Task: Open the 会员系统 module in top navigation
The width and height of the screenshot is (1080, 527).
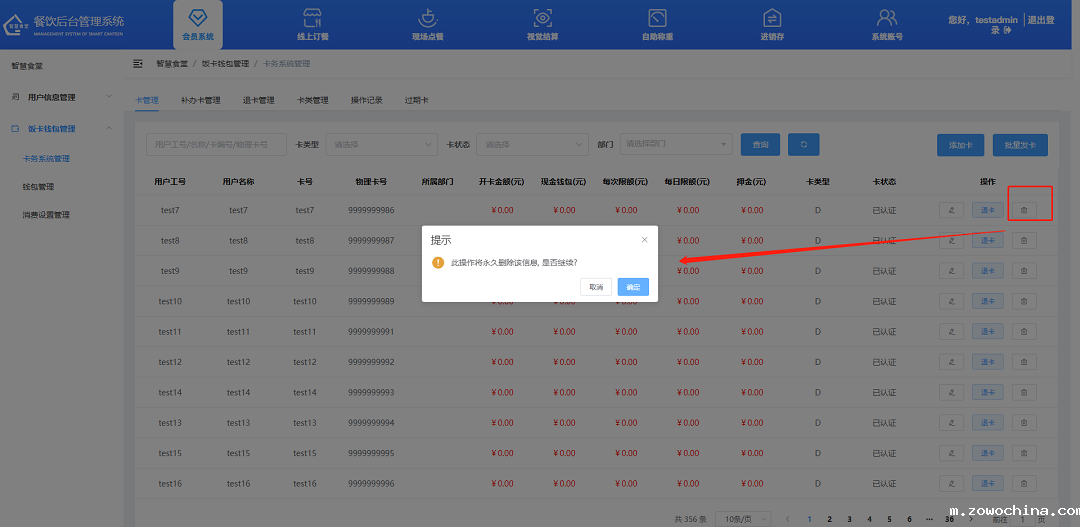Action: pos(198,24)
